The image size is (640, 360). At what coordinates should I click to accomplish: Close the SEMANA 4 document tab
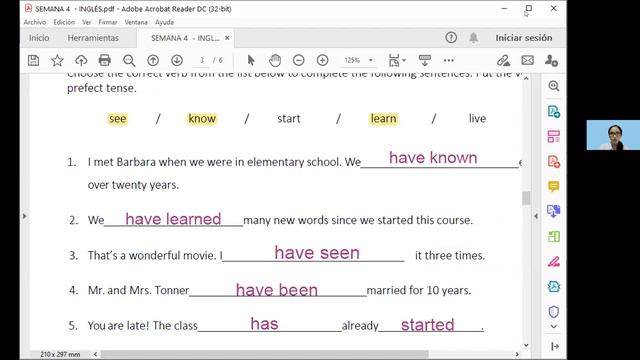[x=227, y=38]
